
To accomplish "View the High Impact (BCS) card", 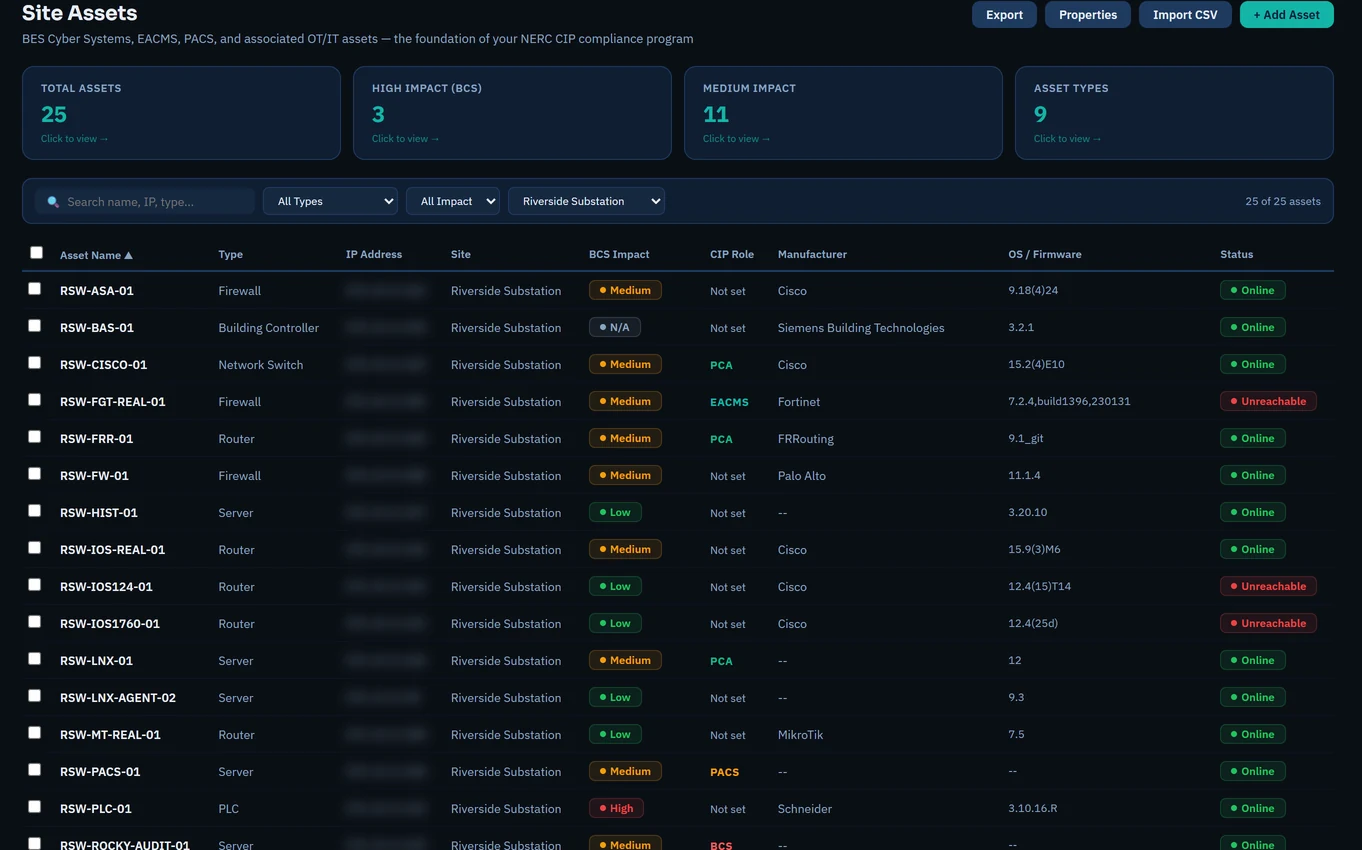I will click(x=512, y=113).
